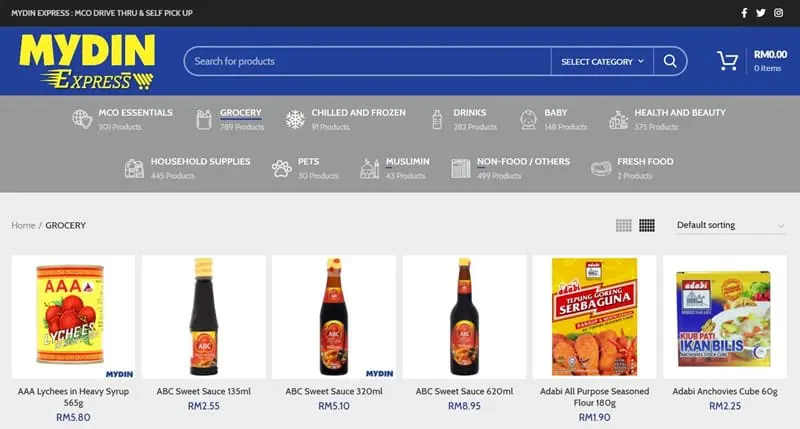Open the Chilled and Frozen category
The height and width of the screenshot is (429, 800).
358,113
